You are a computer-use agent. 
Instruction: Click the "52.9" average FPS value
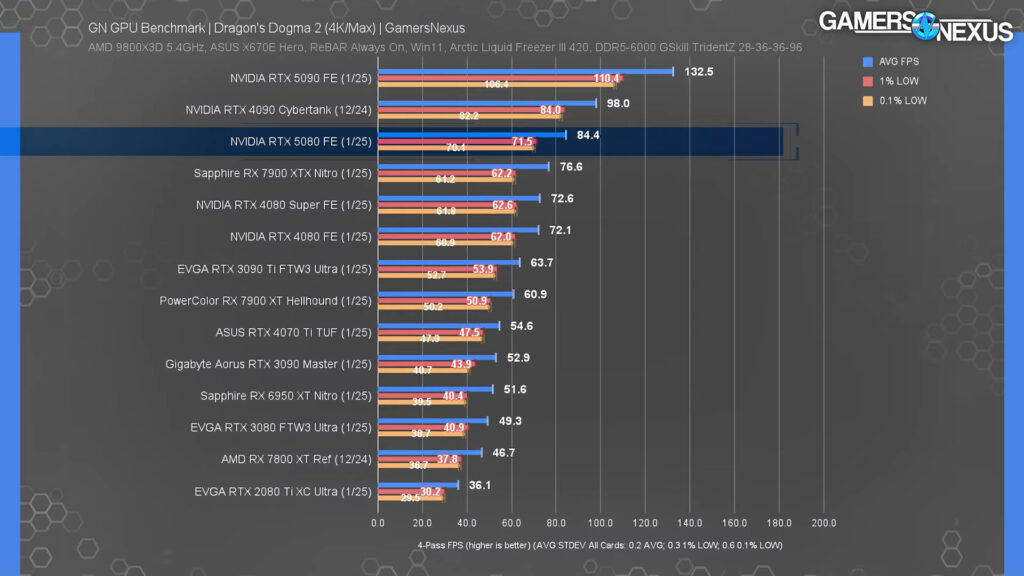click(x=518, y=358)
